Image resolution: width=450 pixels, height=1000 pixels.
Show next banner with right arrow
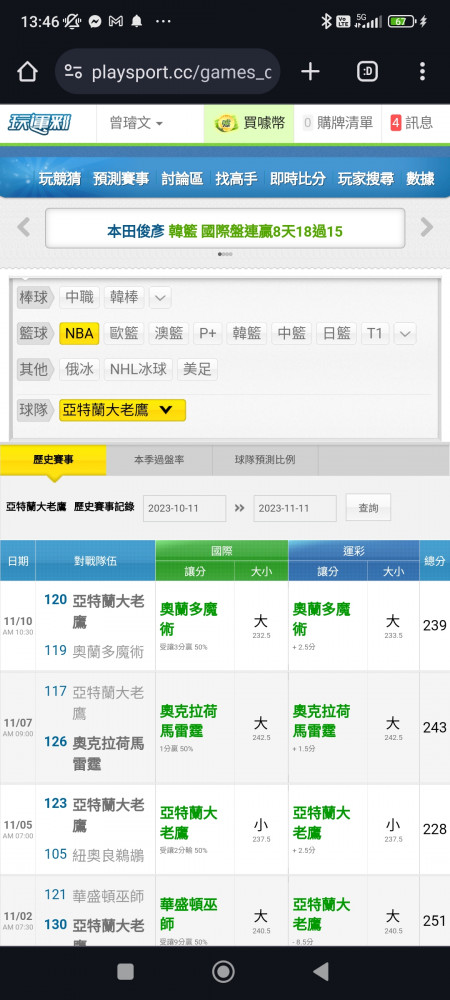pos(426,227)
